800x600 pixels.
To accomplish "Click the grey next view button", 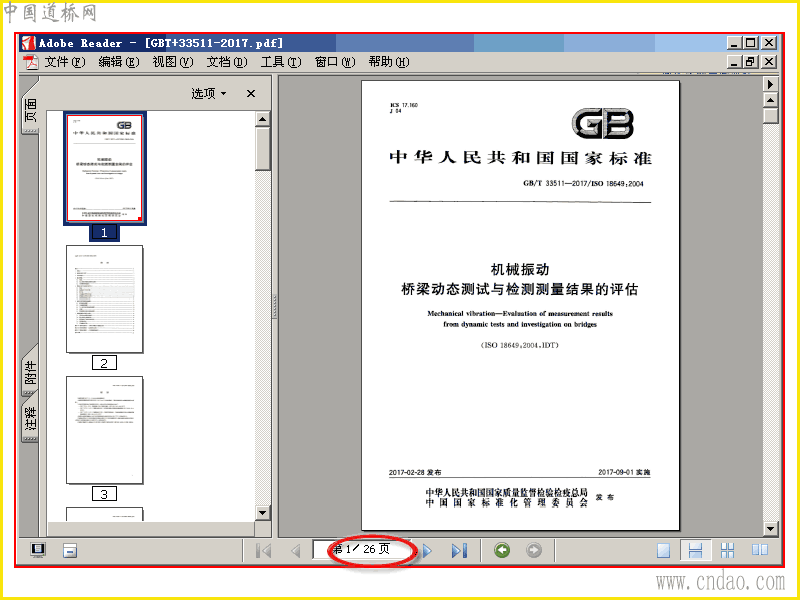I will click(x=534, y=550).
